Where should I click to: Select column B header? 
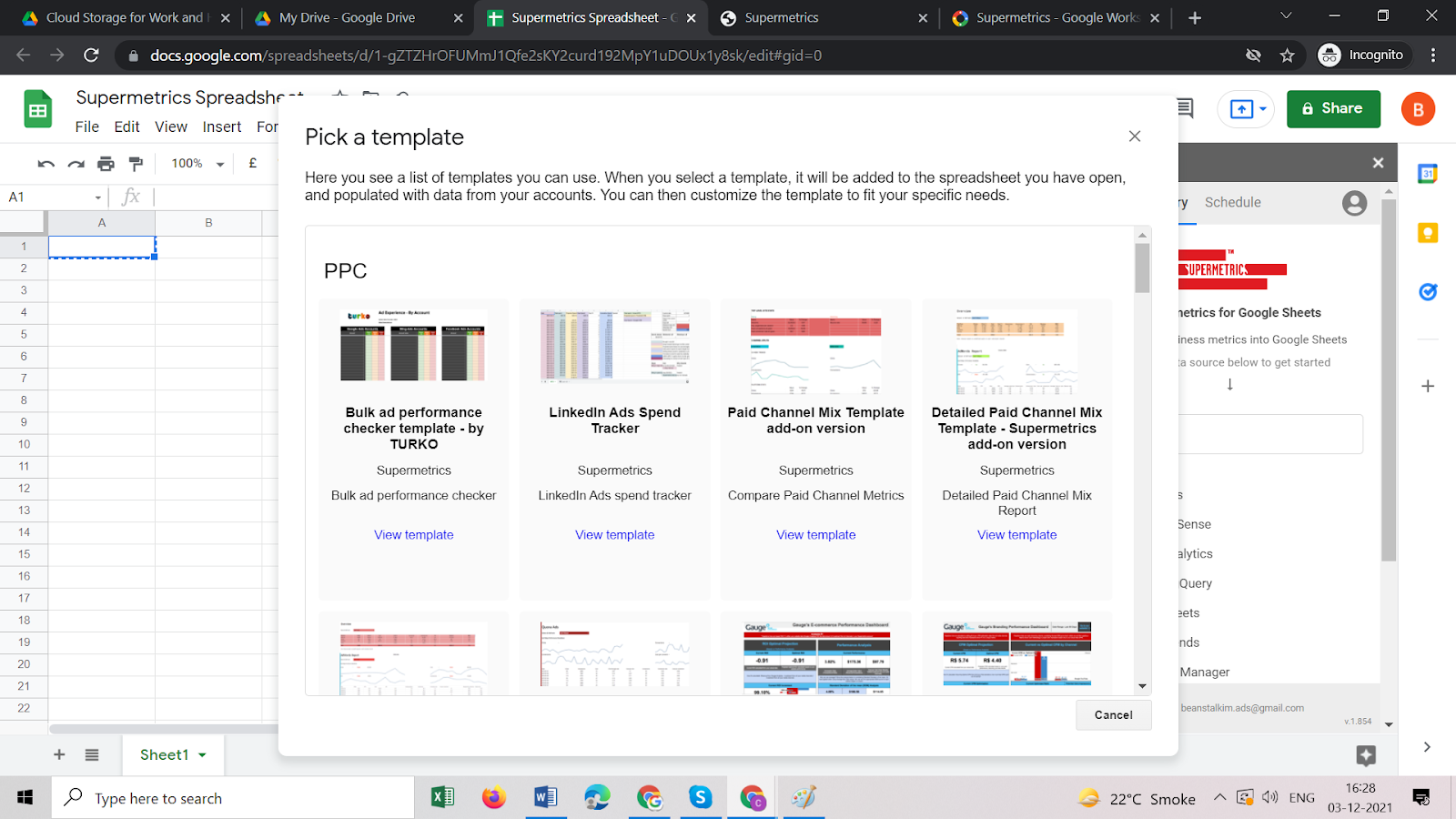coord(208,223)
